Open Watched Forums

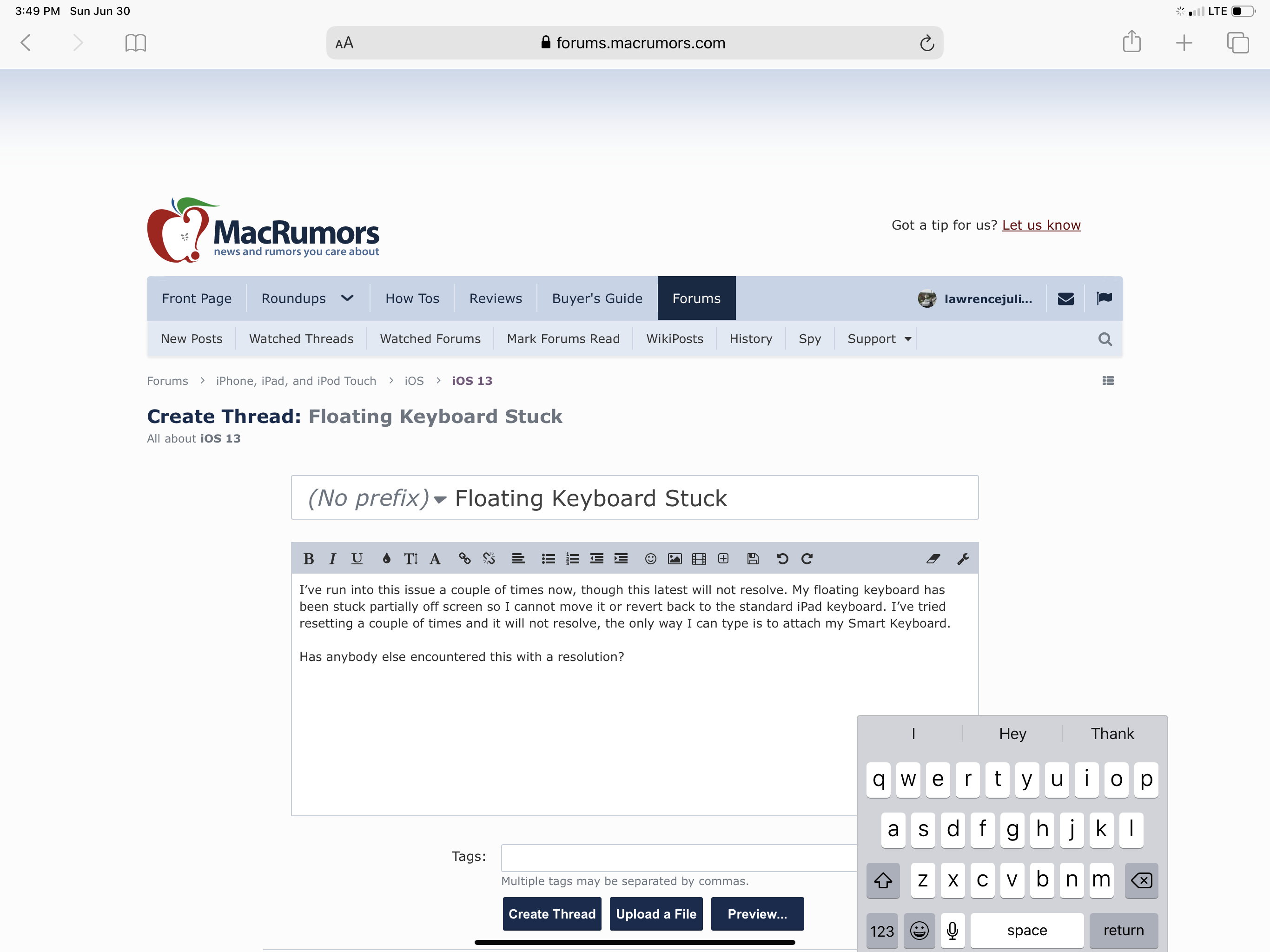pos(430,339)
